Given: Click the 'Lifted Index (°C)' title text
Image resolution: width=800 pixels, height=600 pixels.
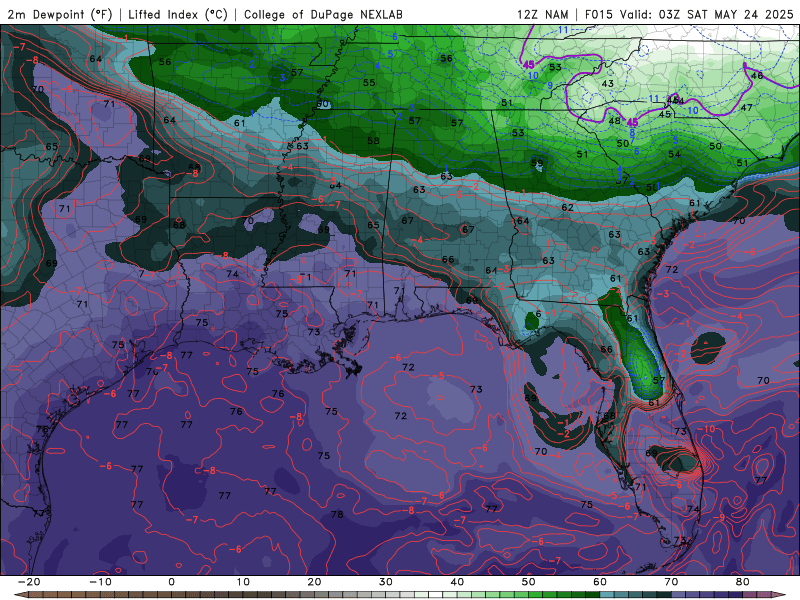Looking at the screenshot, I should point(178,14).
